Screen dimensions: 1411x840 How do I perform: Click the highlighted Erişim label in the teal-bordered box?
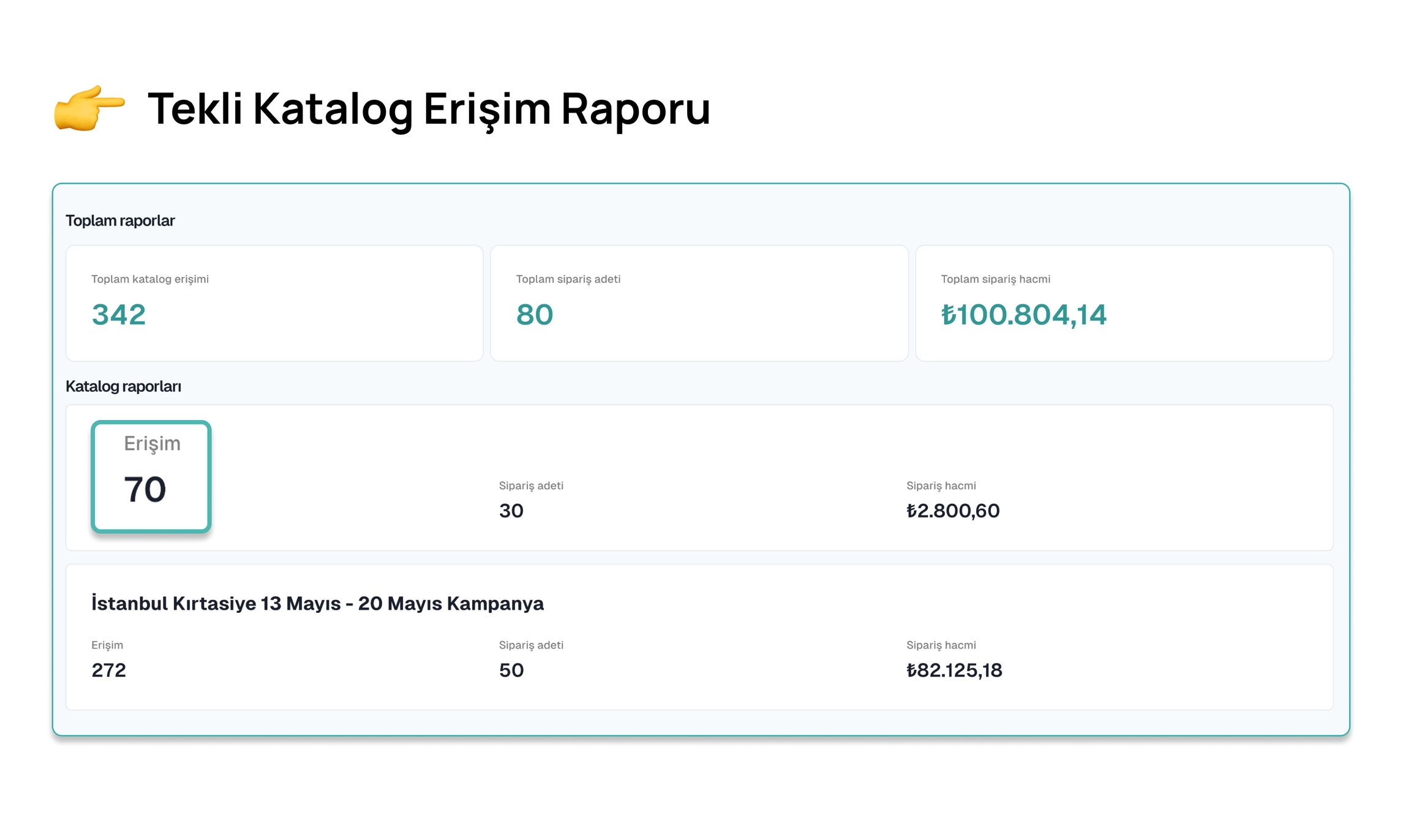[152, 443]
